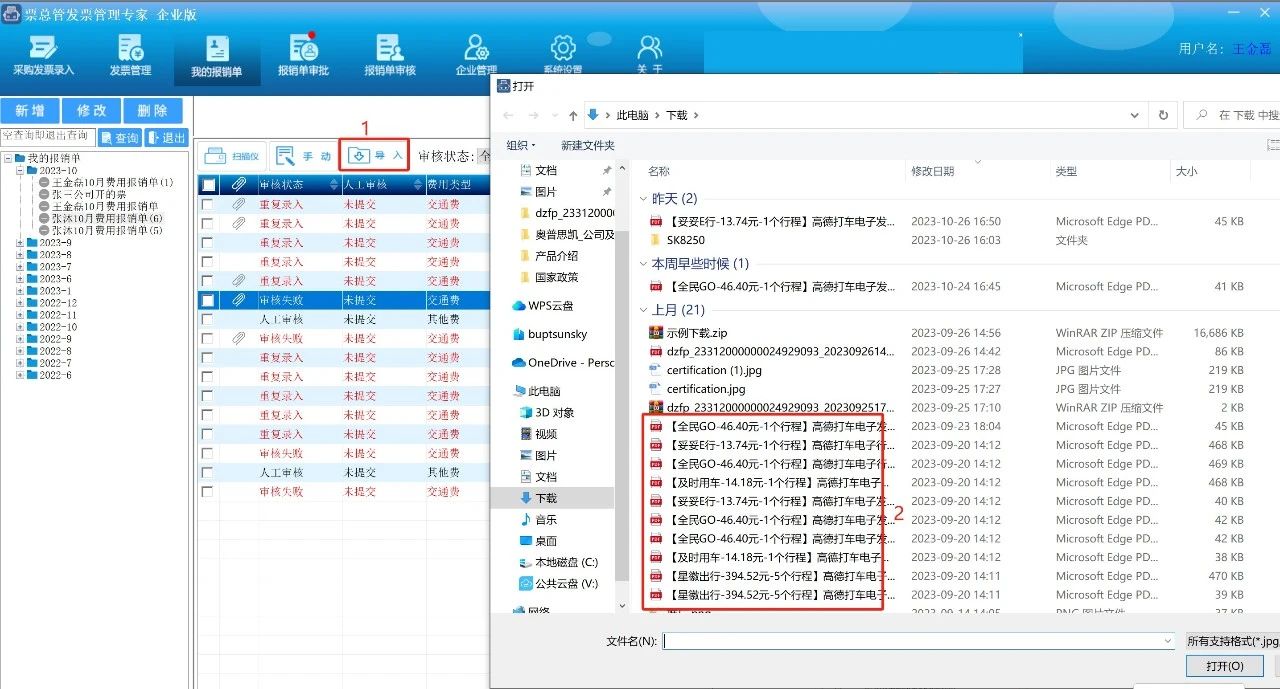Expand the 2023-9 folder in the tree

[x=20, y=243]
